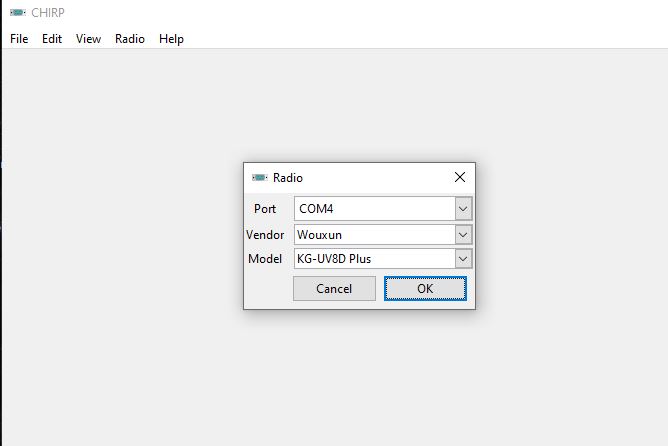Cancel the radio selection dialog
Viewport: 668px width, 446px height.
[x=334, y=289]
